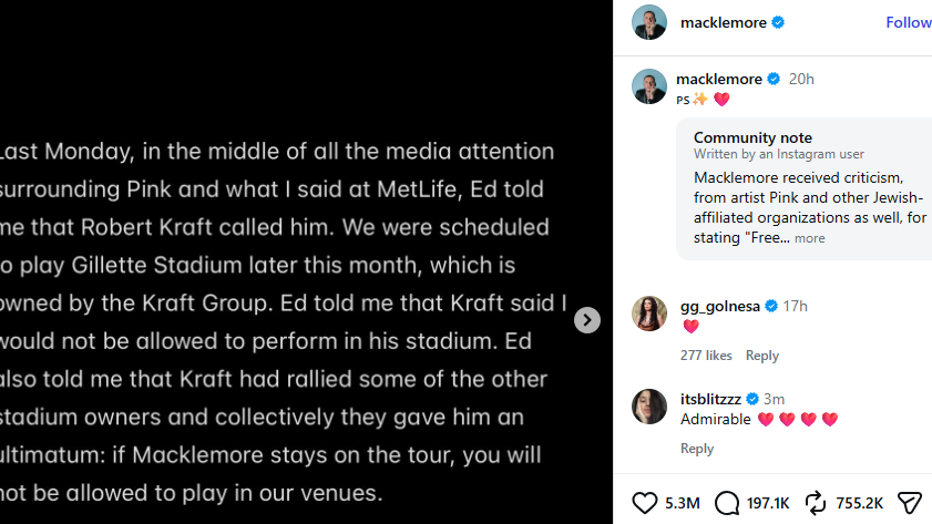932x524 pixels.
Task: Share post with paper plane icon
Action: 909,503
